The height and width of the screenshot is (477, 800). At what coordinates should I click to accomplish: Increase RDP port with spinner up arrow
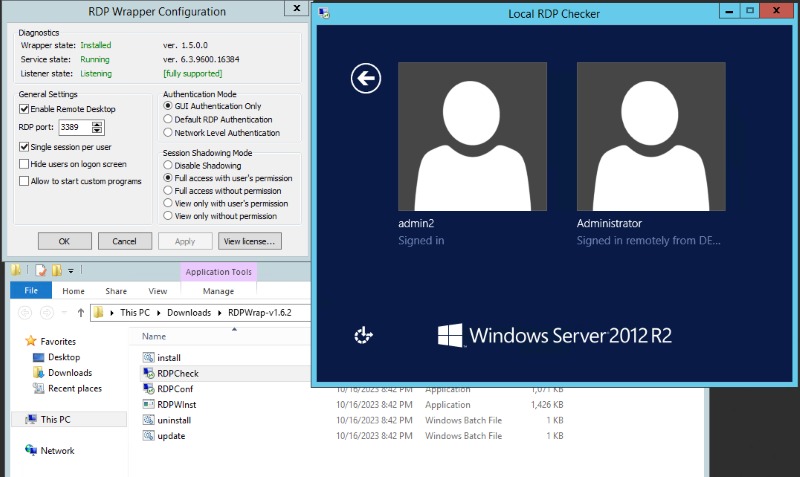(x=97, y=124)
